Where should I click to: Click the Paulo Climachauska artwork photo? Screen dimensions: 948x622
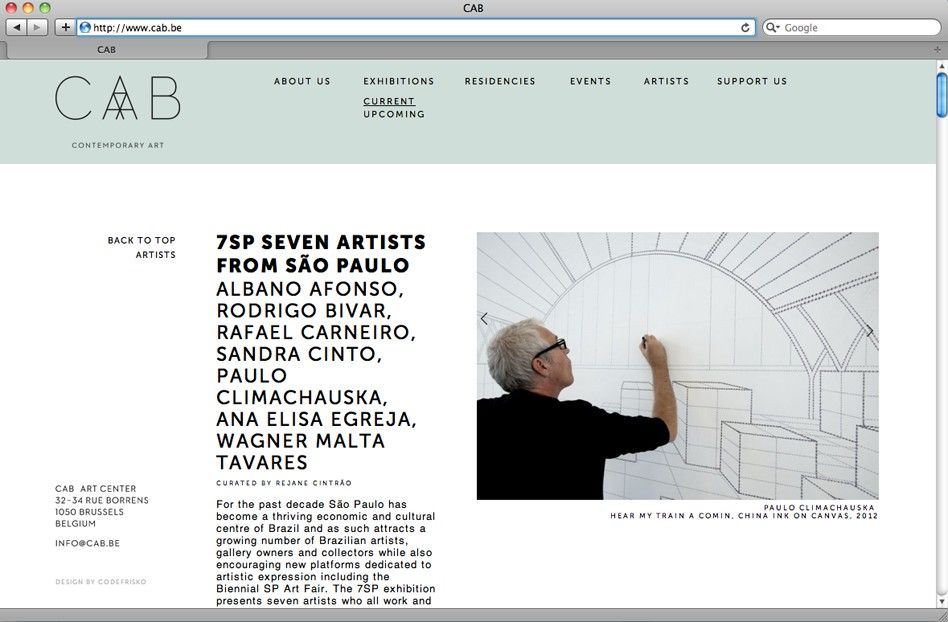coord(677,366)
